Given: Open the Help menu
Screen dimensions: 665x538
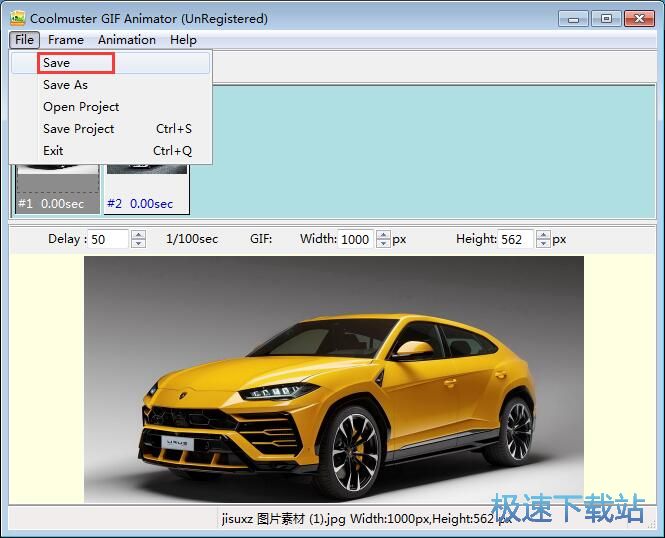Looking at the screenshot, I should [183, 40].
